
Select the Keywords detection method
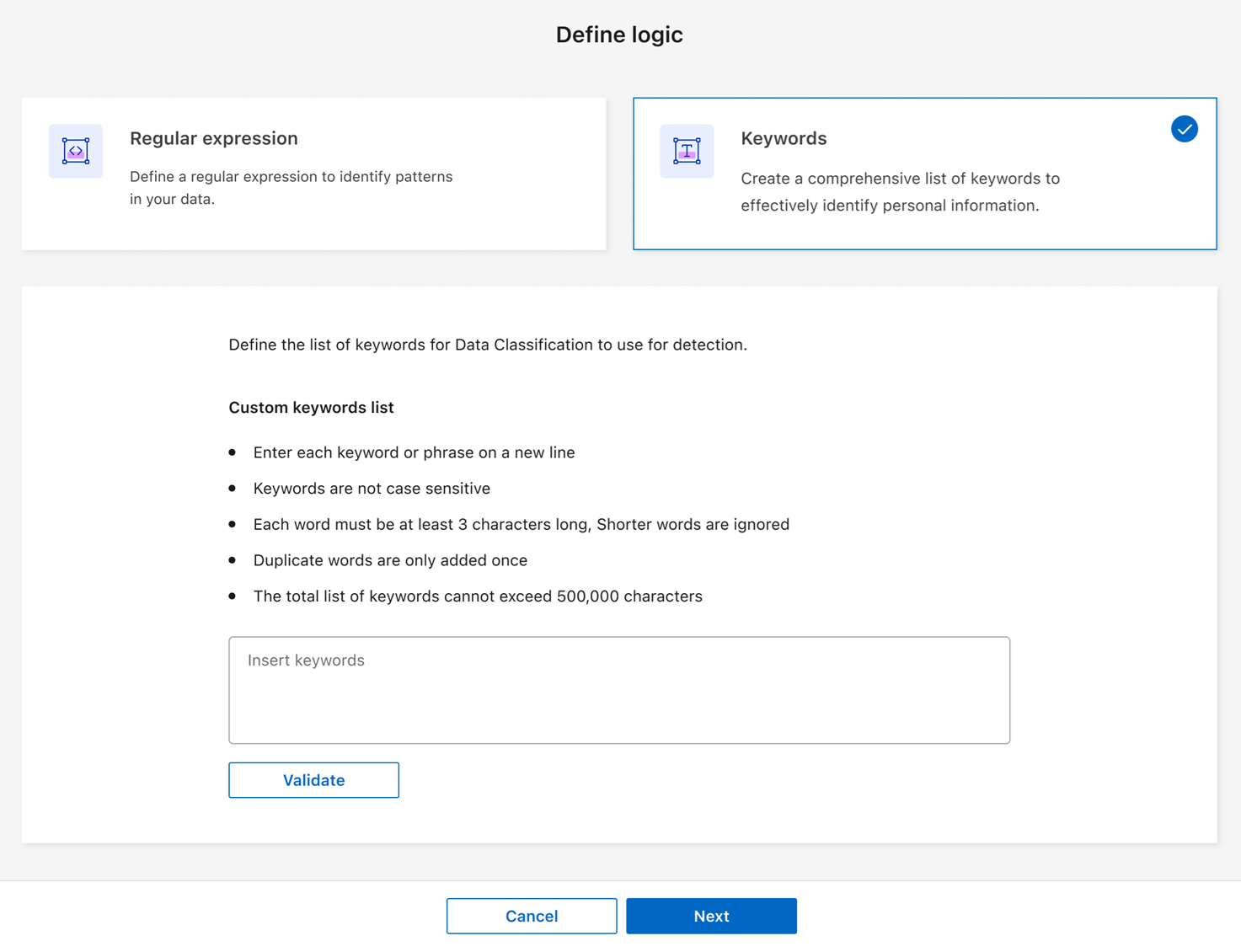click(924, 173)
